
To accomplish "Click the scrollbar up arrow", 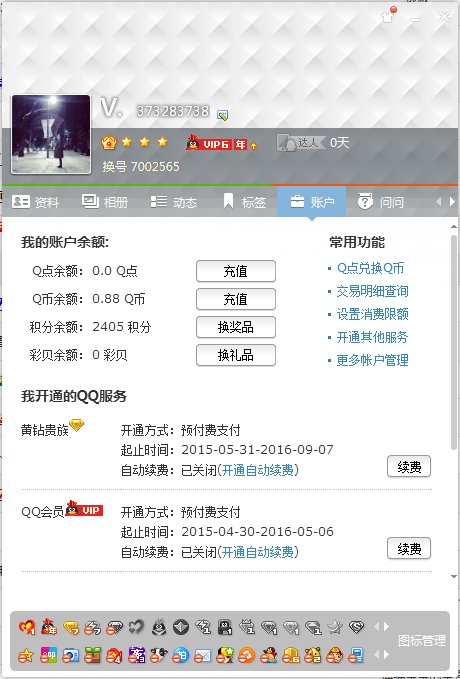I will pos(454,227).
